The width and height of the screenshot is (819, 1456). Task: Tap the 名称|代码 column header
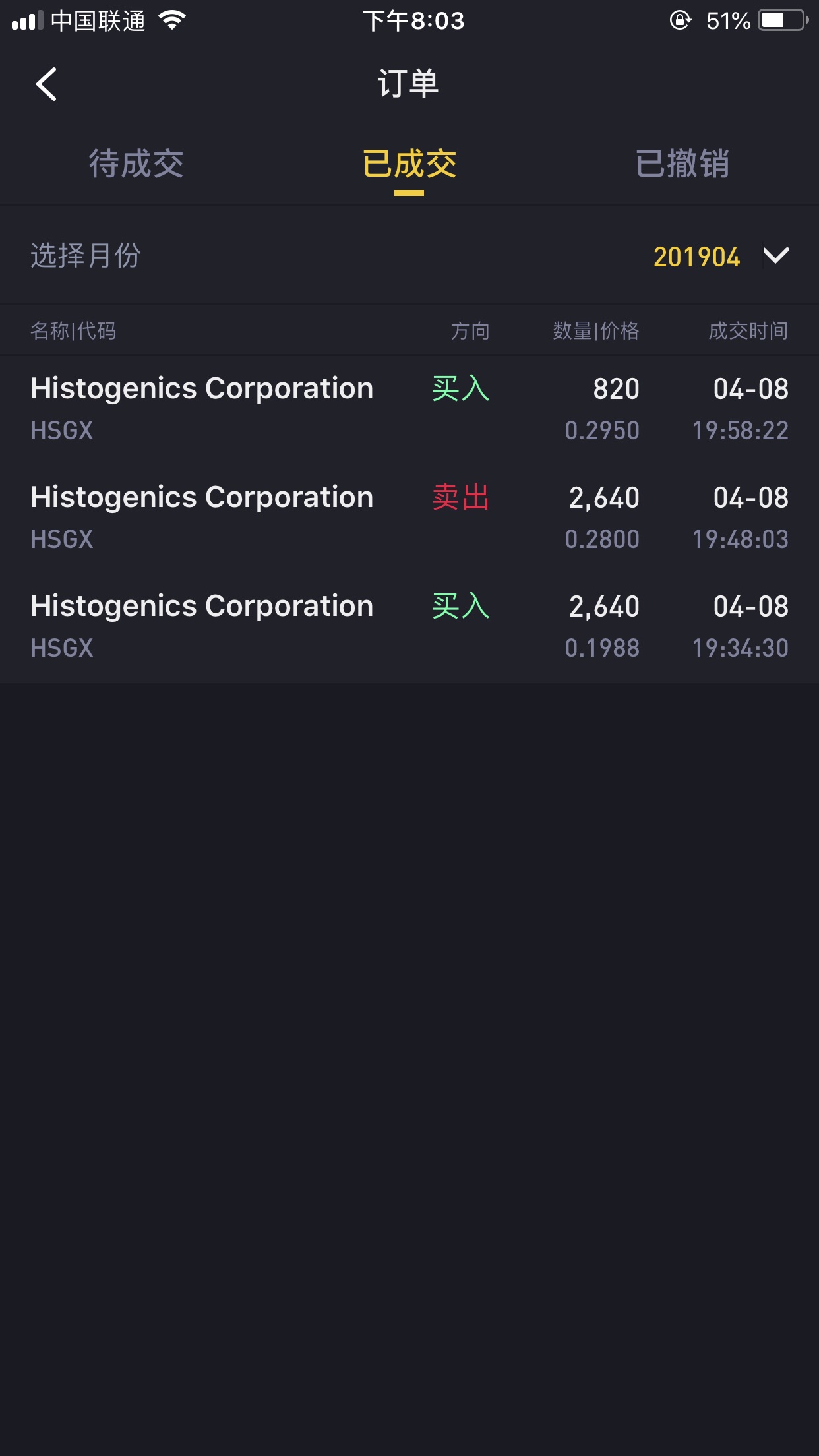[73, 330]
